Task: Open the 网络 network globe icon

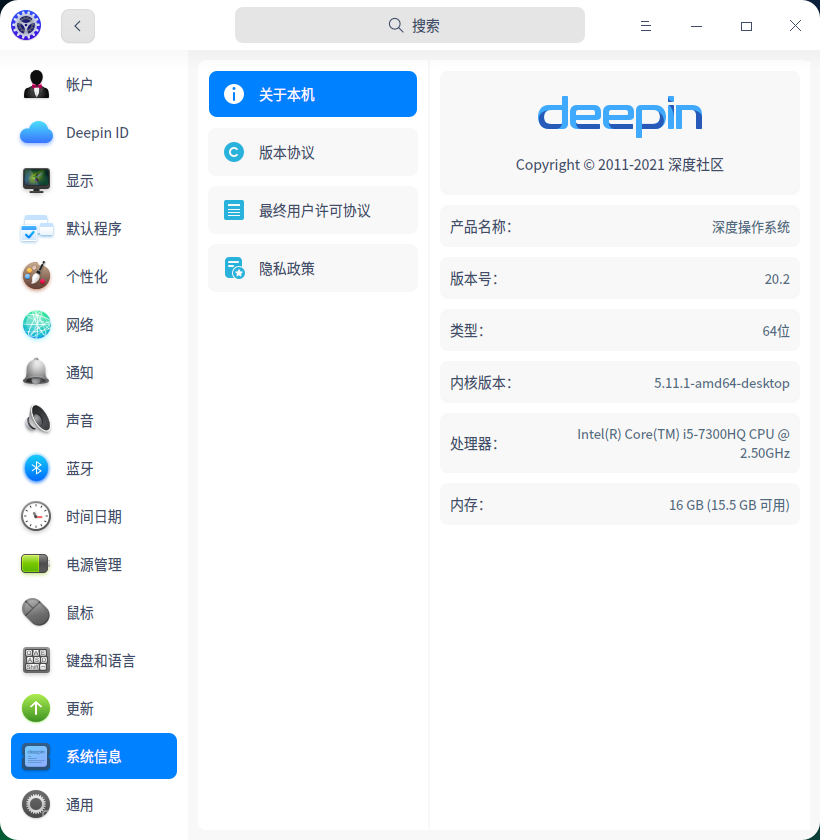Action: point(36,325)
